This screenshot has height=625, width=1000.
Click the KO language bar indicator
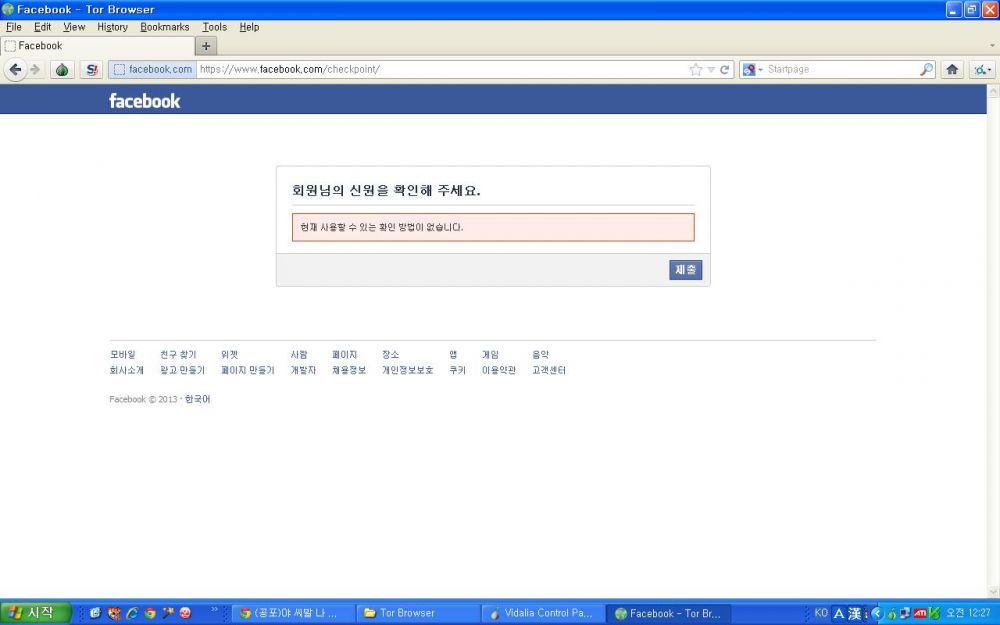(821, 613)
